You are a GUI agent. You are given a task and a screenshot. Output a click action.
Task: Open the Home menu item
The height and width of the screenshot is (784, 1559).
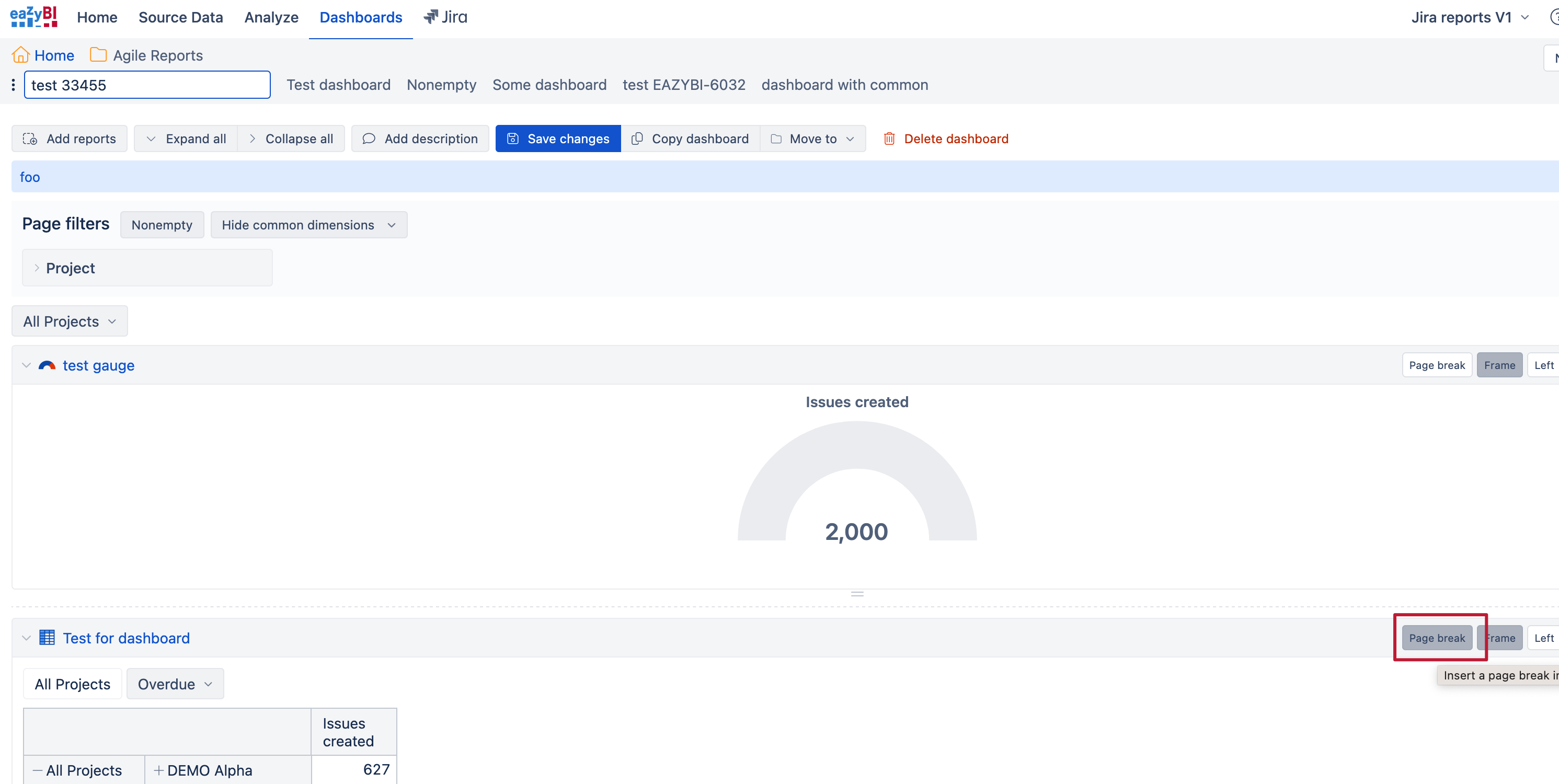click(x=97, y=17)
